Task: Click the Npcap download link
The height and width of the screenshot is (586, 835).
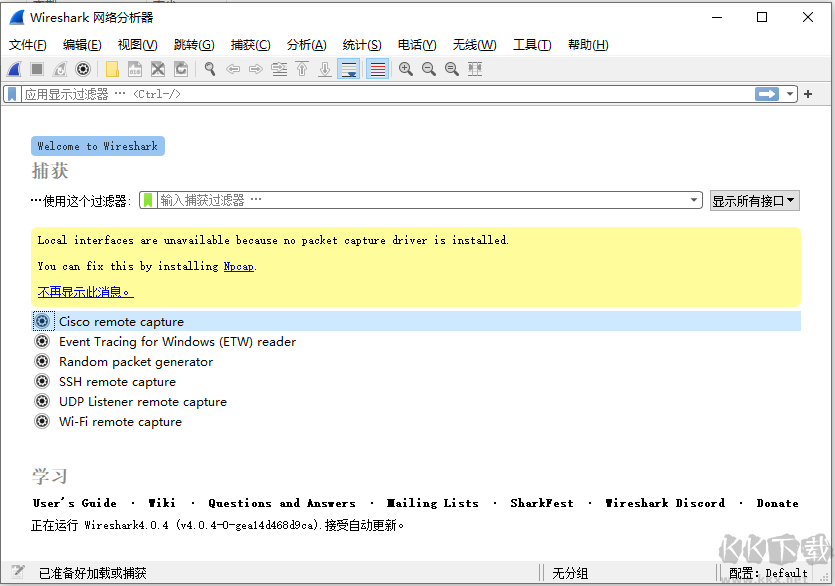Action: pyautogui.click(x=238, y=266)
